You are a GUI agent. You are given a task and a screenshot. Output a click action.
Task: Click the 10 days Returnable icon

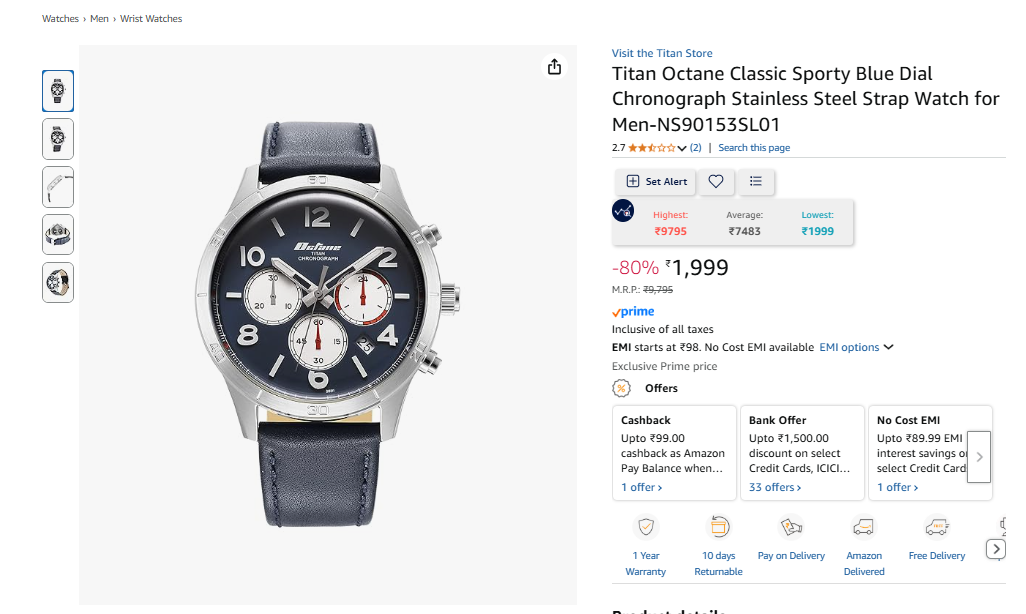coord(718,527)
